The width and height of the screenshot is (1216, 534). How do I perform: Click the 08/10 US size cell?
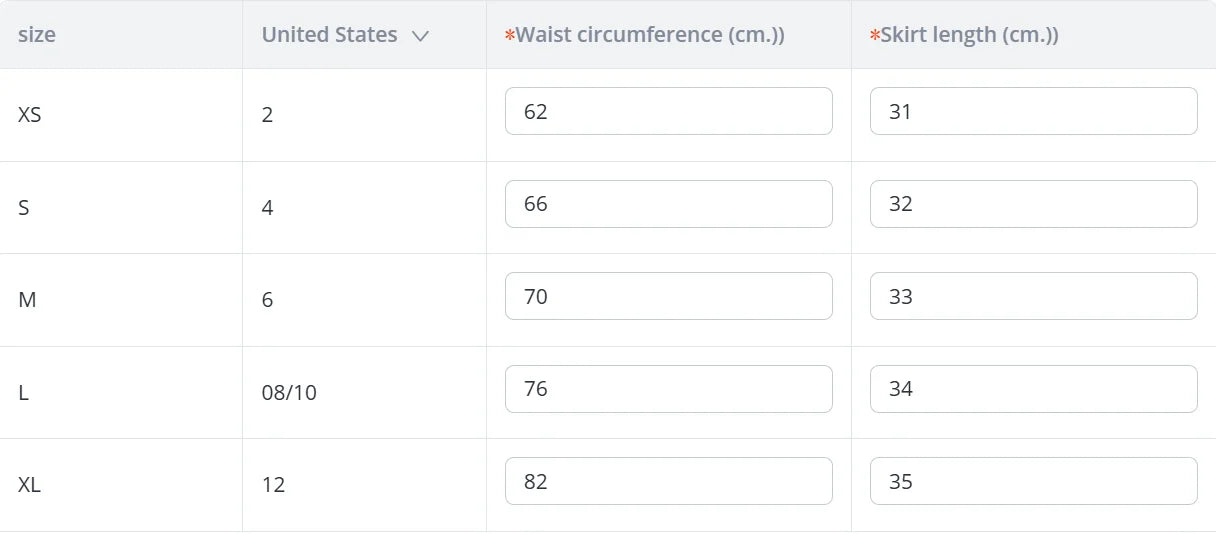click(x=289, y=393)
